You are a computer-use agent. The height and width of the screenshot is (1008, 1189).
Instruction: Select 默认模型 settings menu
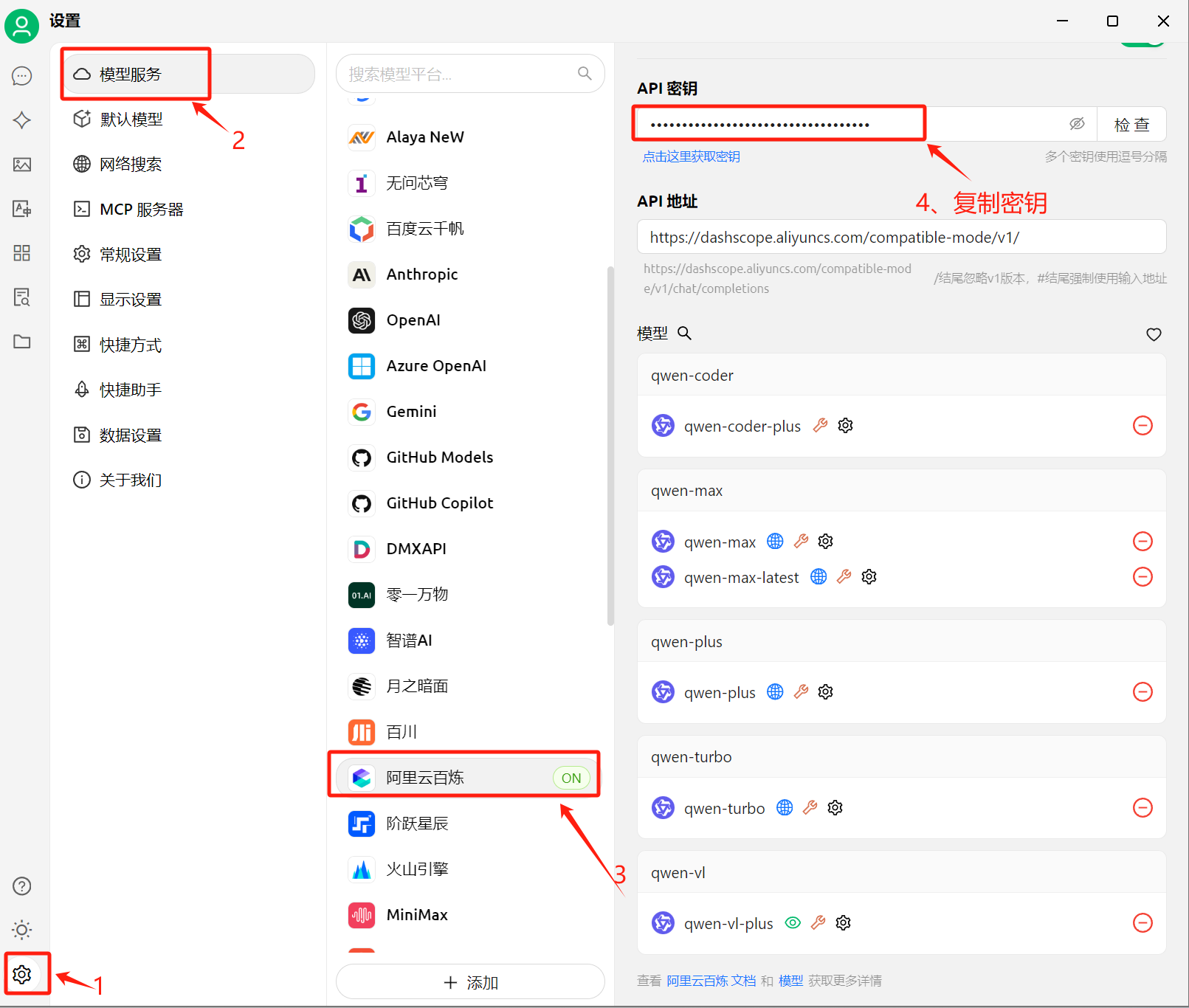coord(189,120)
